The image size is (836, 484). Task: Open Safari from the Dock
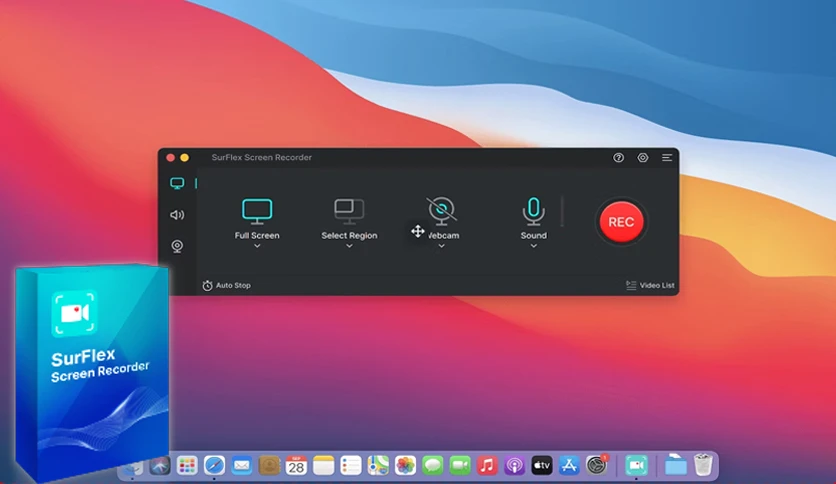pyautogui.click(x=214, y=465)
